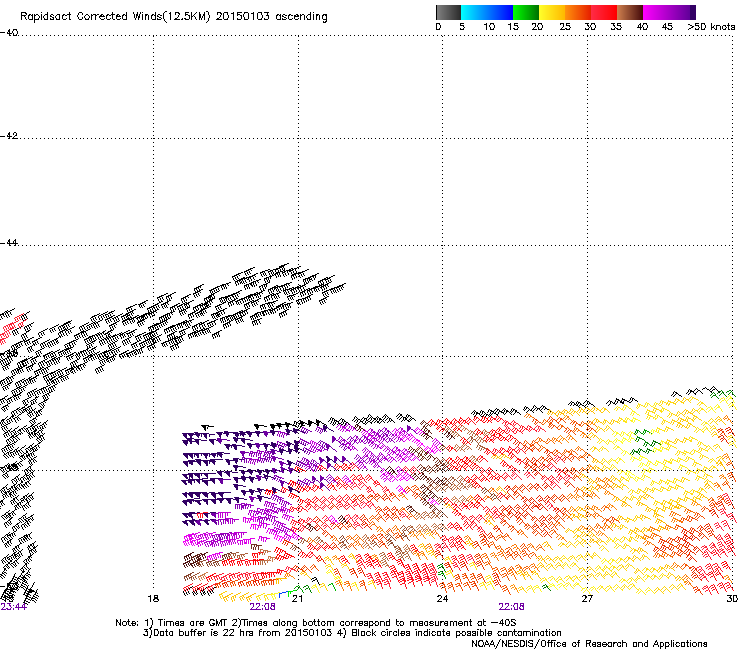
Task: Click the purple '23:44' swath time label
Action: [14, 607]
